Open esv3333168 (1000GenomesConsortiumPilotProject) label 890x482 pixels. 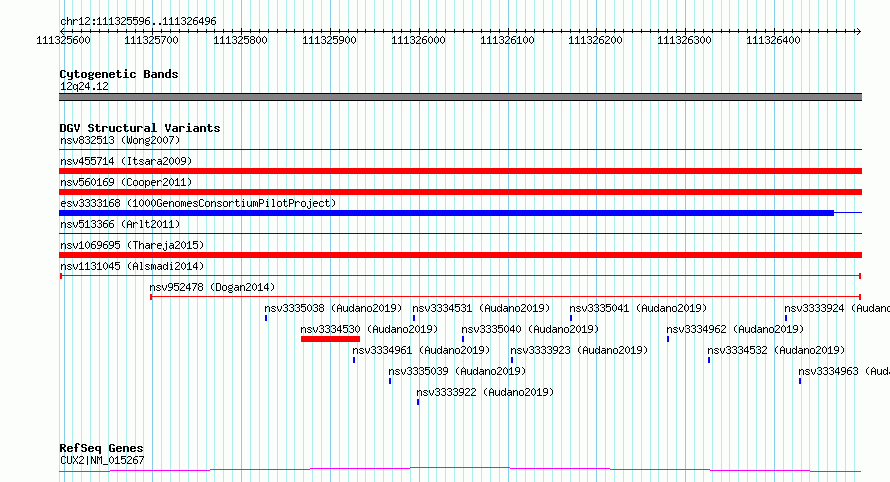pyautogui.click(x=198, y=203)
